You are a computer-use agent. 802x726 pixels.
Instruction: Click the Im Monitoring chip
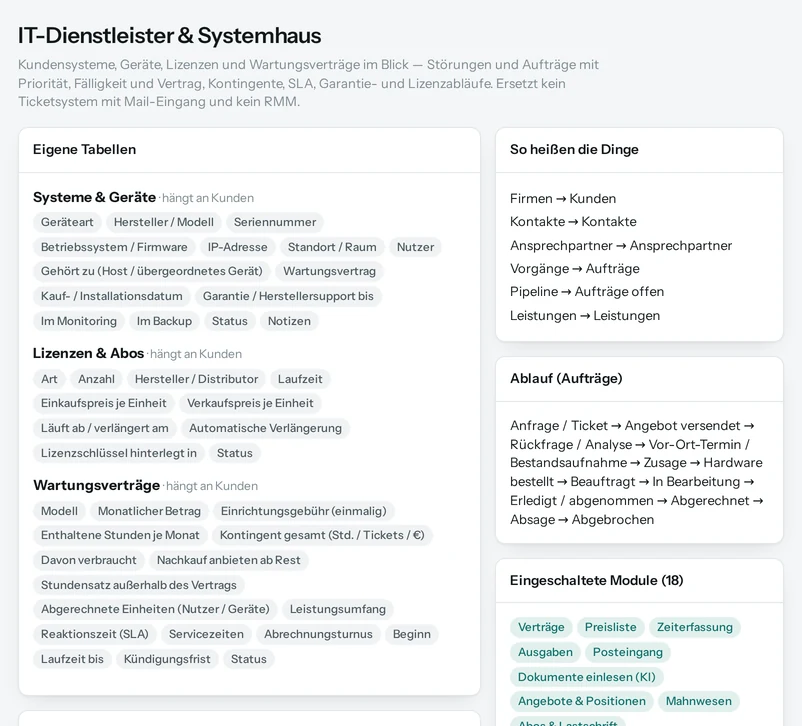tap(79, 321)
